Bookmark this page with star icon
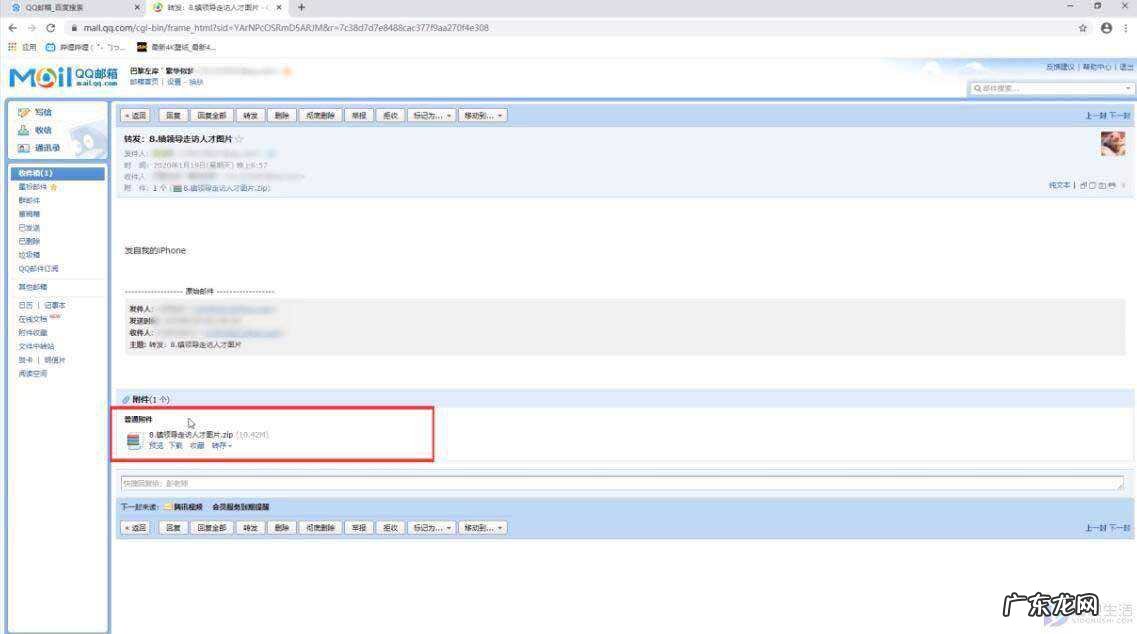 [x=1083, y=28]
